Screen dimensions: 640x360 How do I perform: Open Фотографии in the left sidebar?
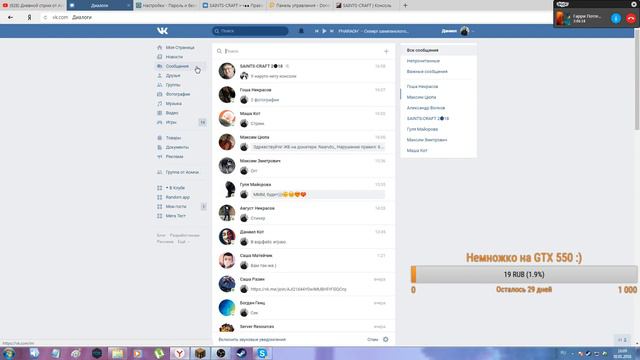tap(178, 94)
